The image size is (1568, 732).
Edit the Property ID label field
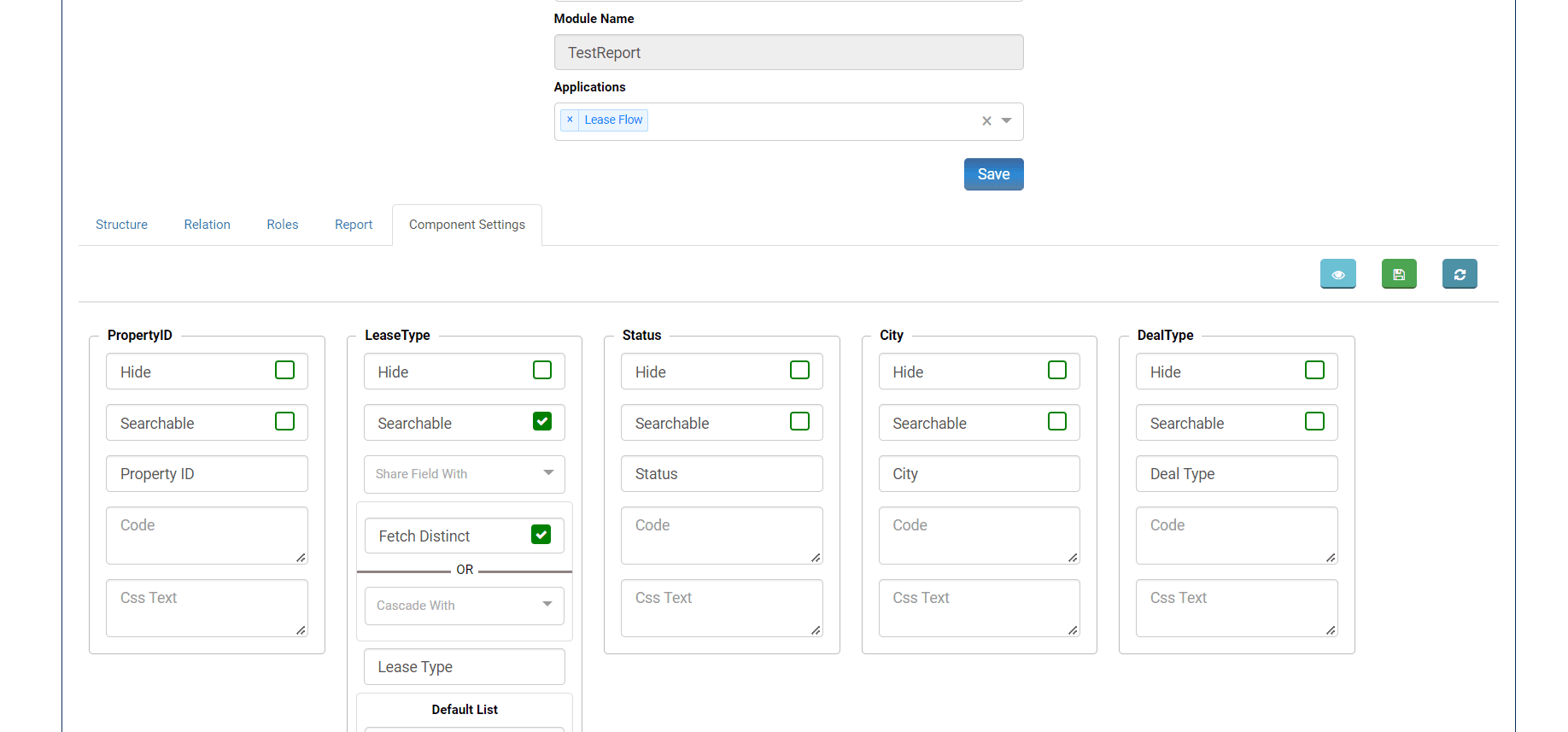207,474
